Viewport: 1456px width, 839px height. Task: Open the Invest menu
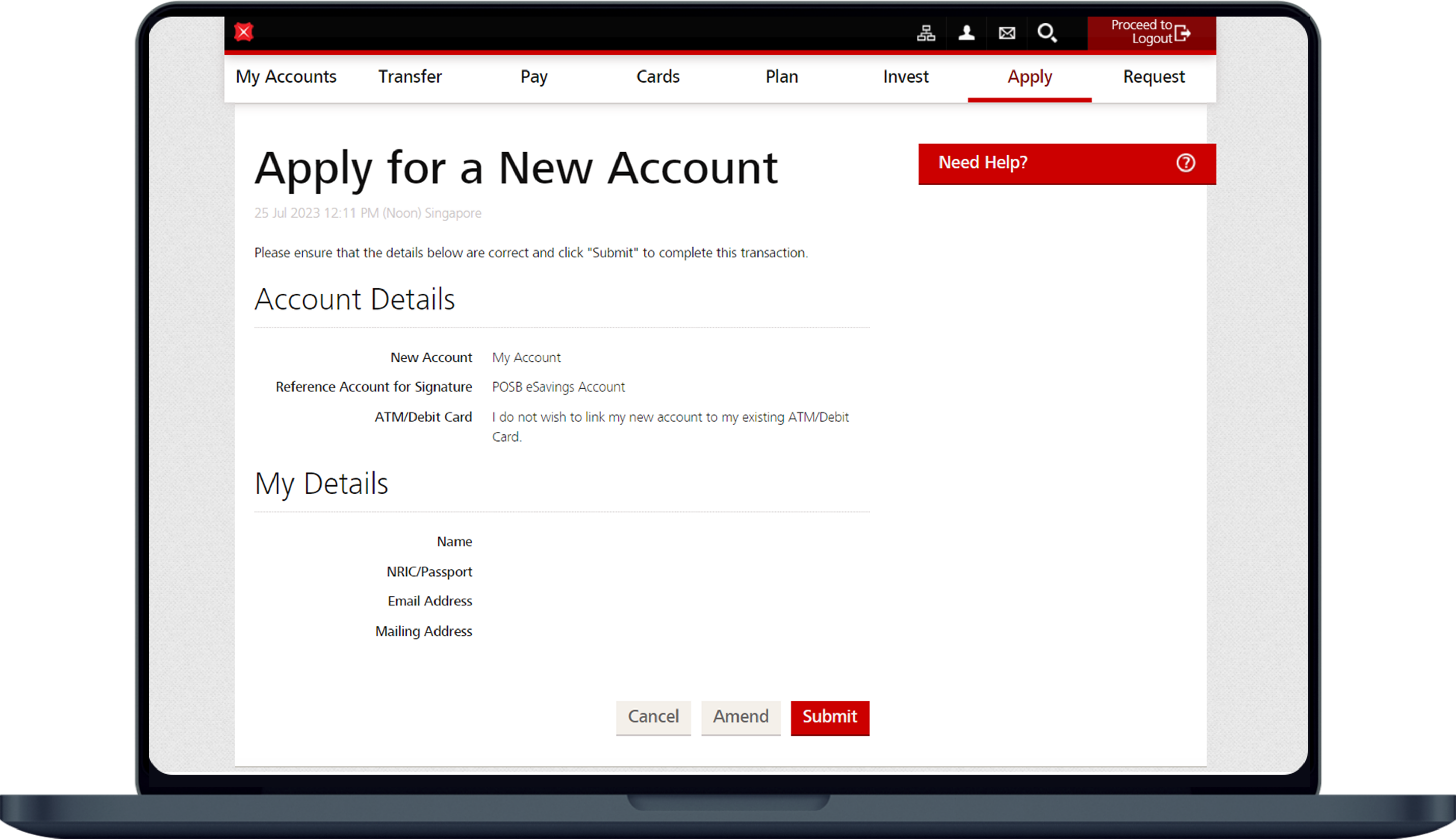[905, 77]
